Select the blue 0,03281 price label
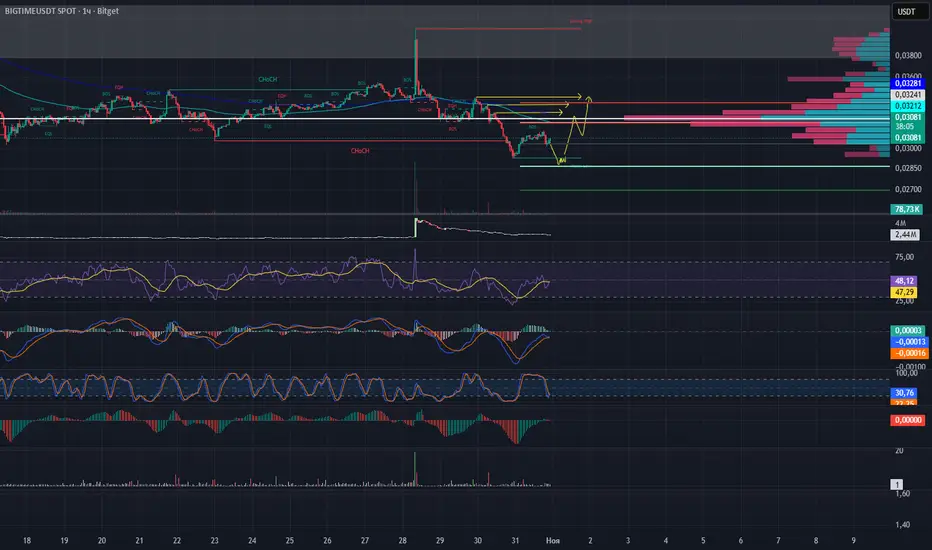This screenshot has height=550, width=932. (x=908, y=83)
